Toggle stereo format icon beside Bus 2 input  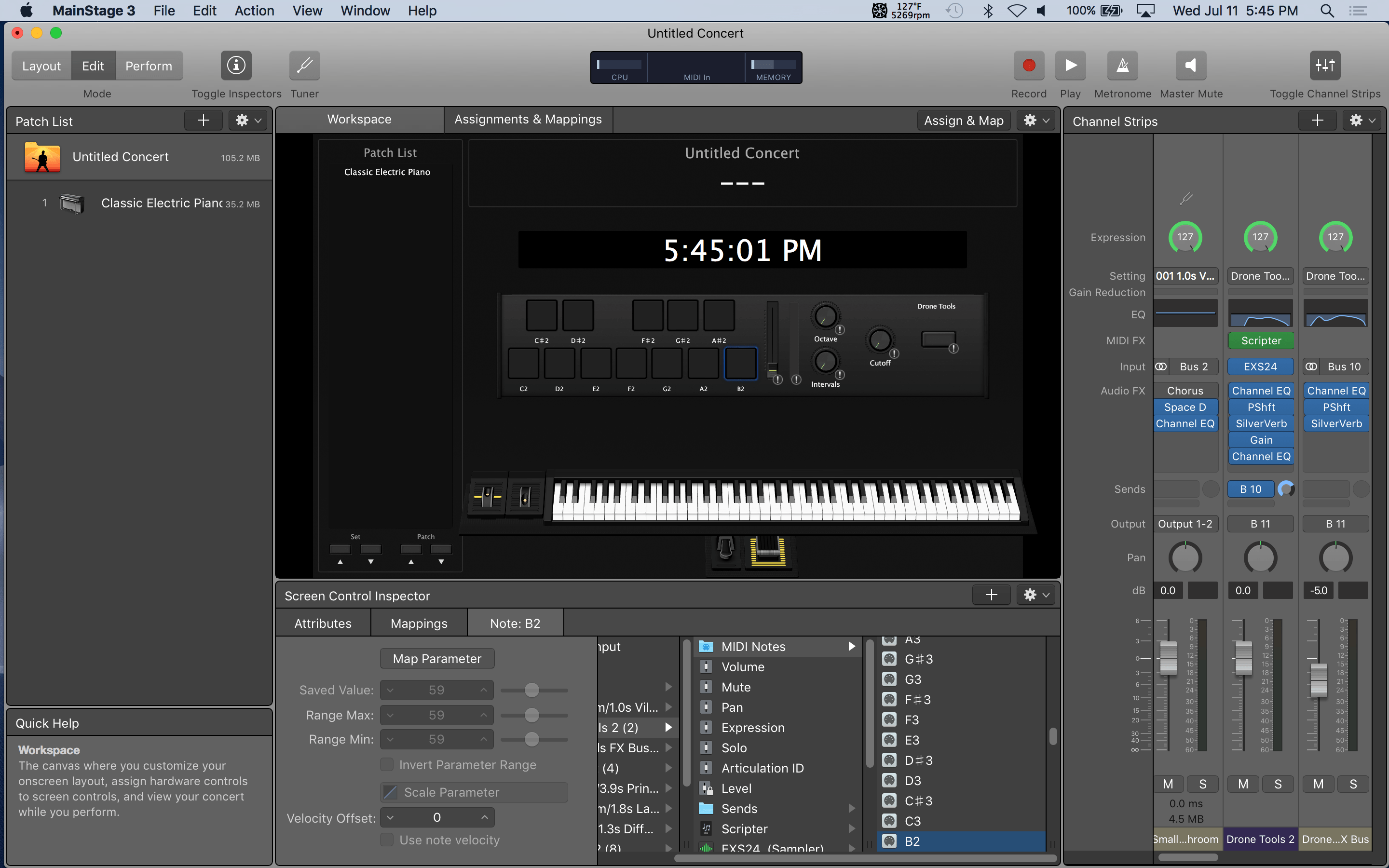[1160, 366]
